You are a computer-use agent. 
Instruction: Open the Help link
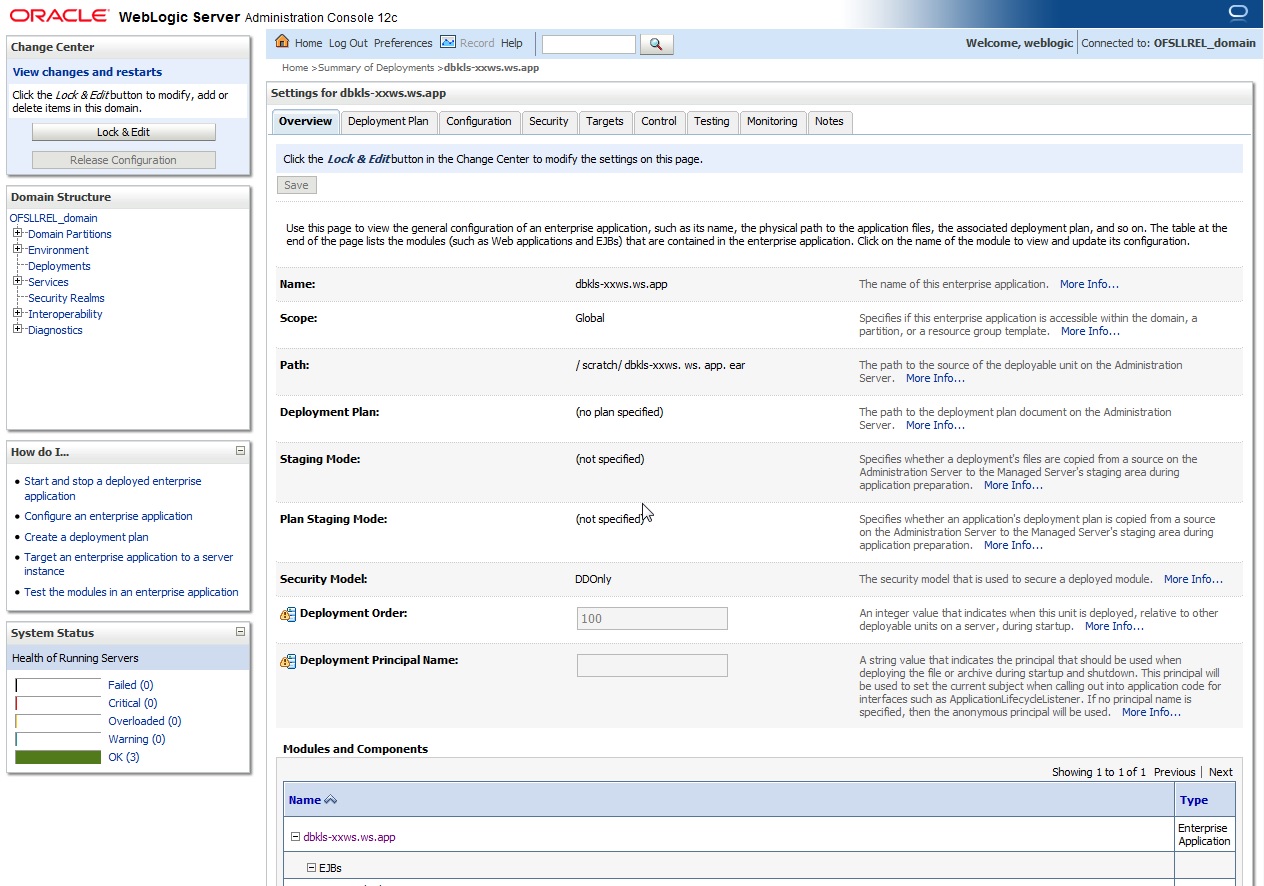pos(512,43)
